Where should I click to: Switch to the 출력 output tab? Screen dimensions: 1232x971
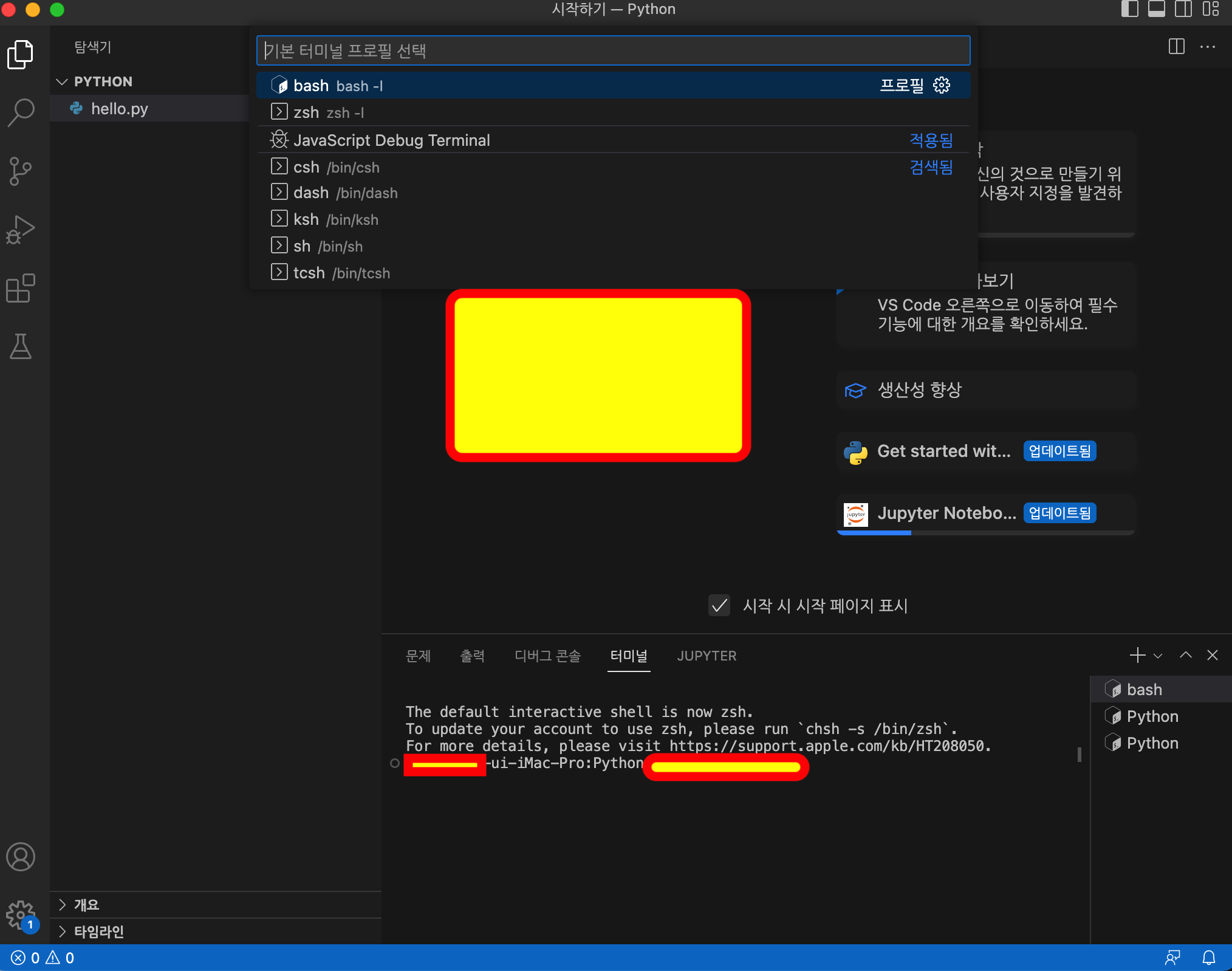[473, 656]
